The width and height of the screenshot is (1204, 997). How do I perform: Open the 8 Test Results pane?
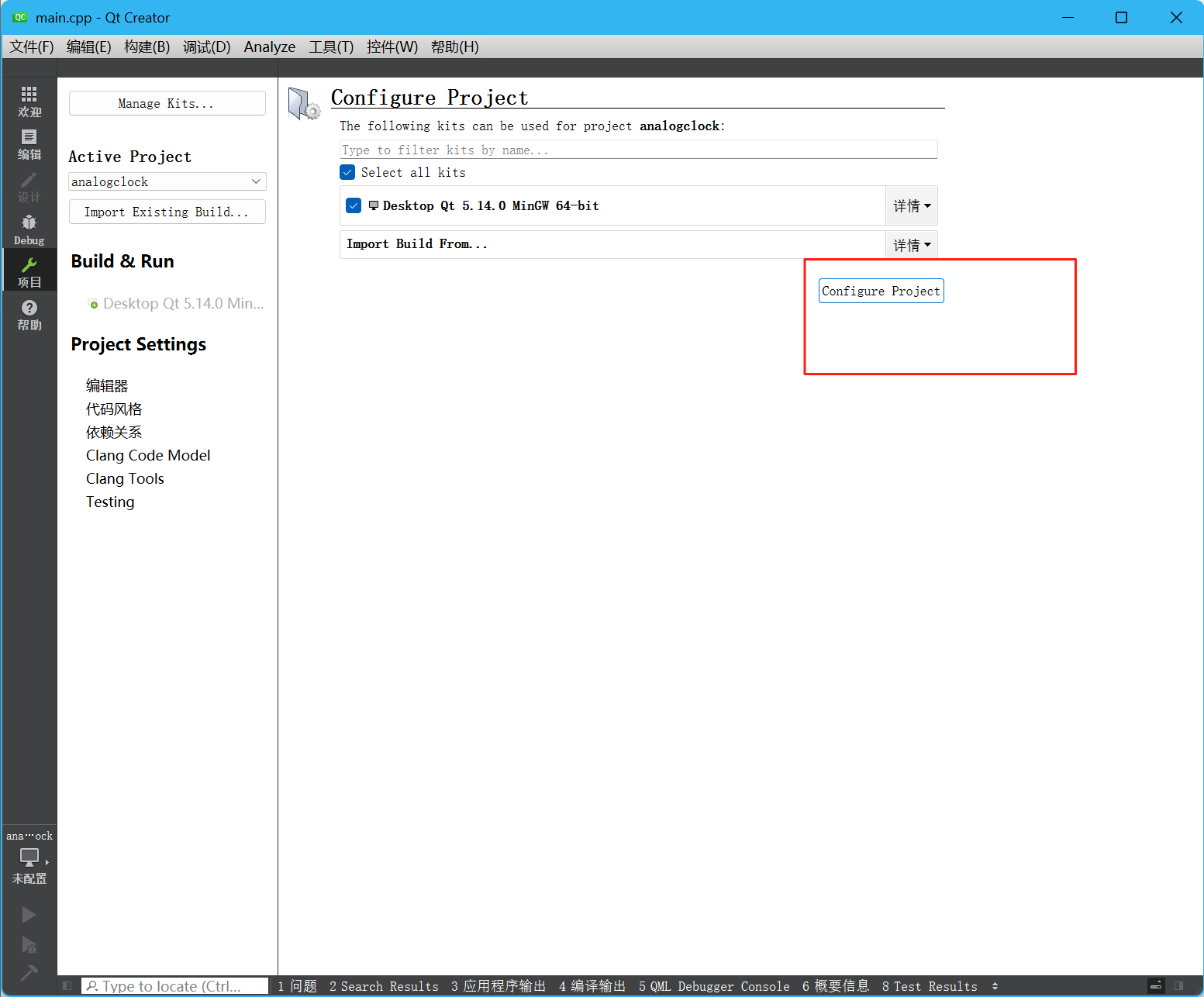930,986
